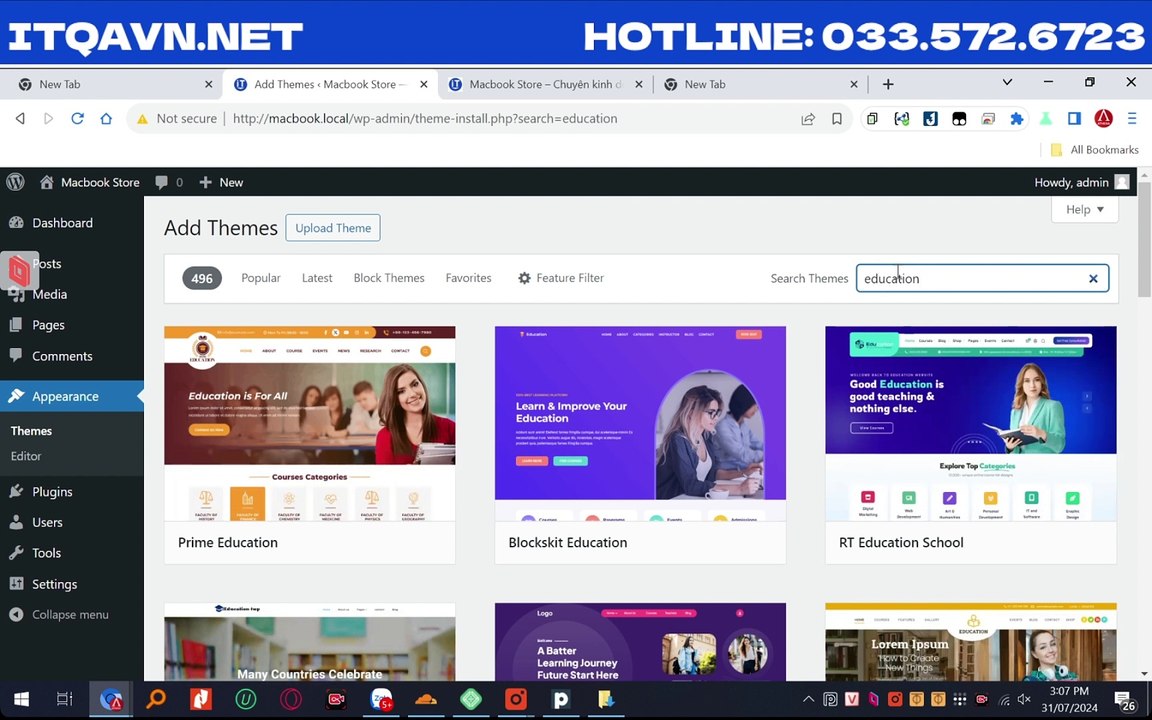This screenshot has width=1152, height=720.
Task: Visit Macbook Store home icon
Action: [46, 182]
